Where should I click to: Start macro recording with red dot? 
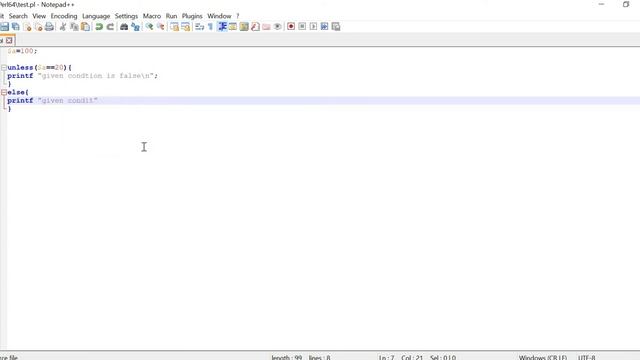(x=291, y=27)
